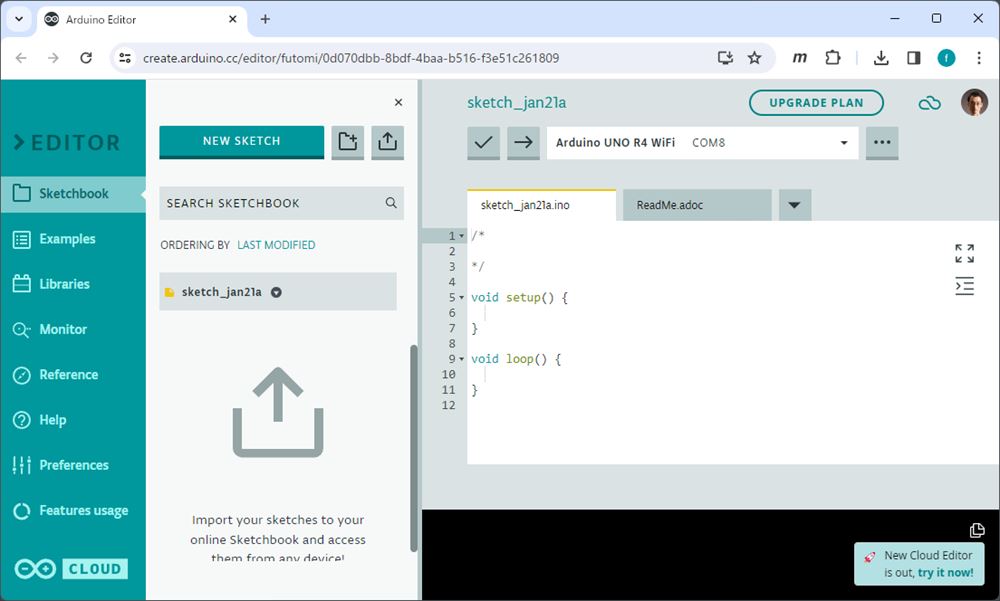Click the NEW SKETCH button

(241, 142)
